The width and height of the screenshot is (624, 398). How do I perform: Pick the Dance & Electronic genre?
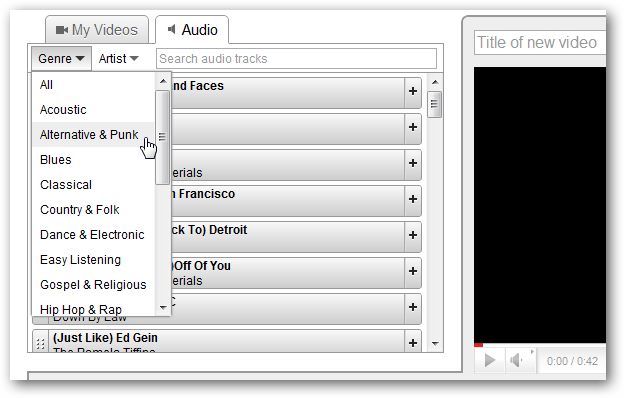(x=93, y=235)
